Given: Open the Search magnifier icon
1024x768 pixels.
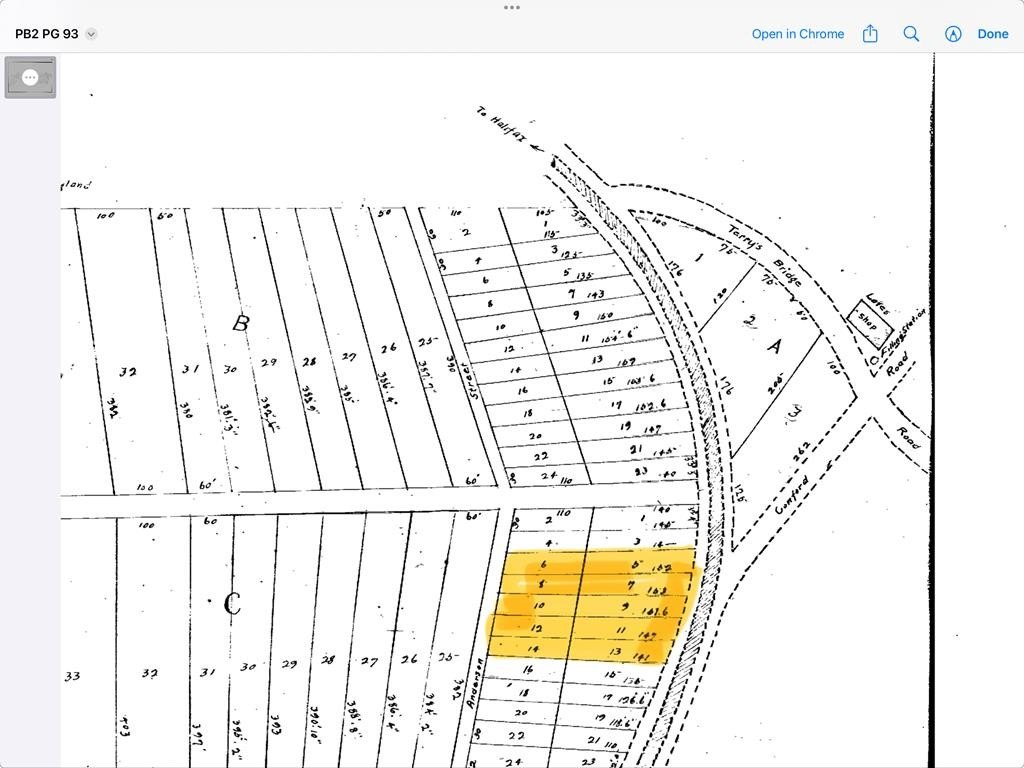Looking at the screenshot, I should tap(911, 34).
